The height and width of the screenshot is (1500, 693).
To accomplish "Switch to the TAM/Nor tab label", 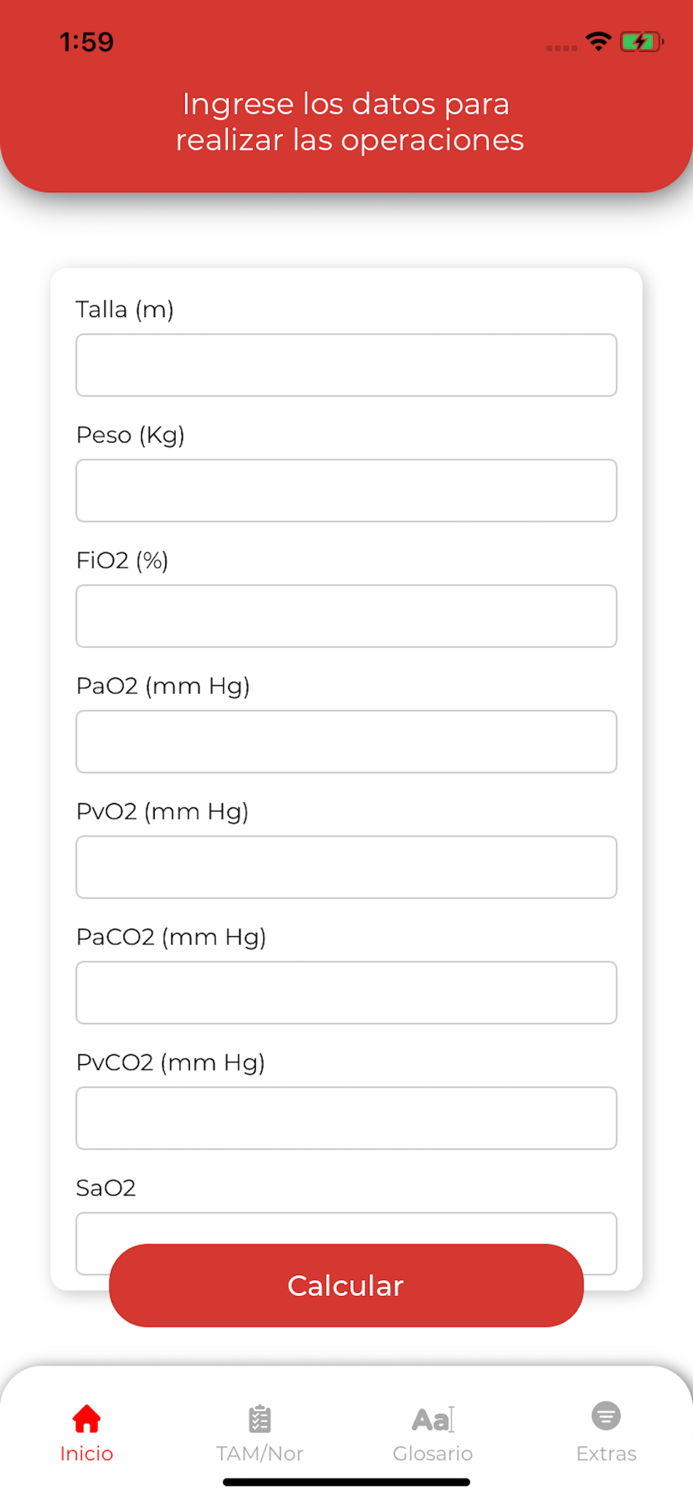I will [260, 1454].
